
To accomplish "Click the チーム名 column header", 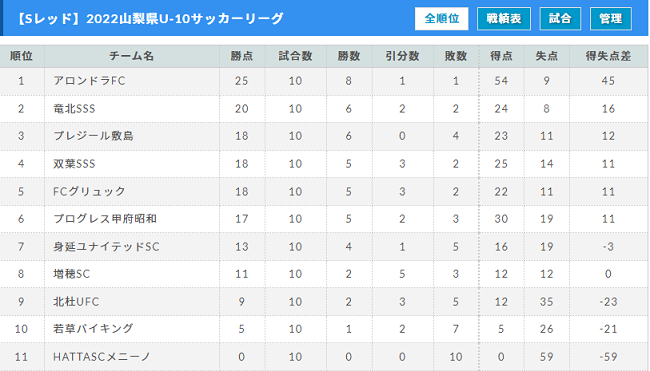I will [x=132, y=56].
